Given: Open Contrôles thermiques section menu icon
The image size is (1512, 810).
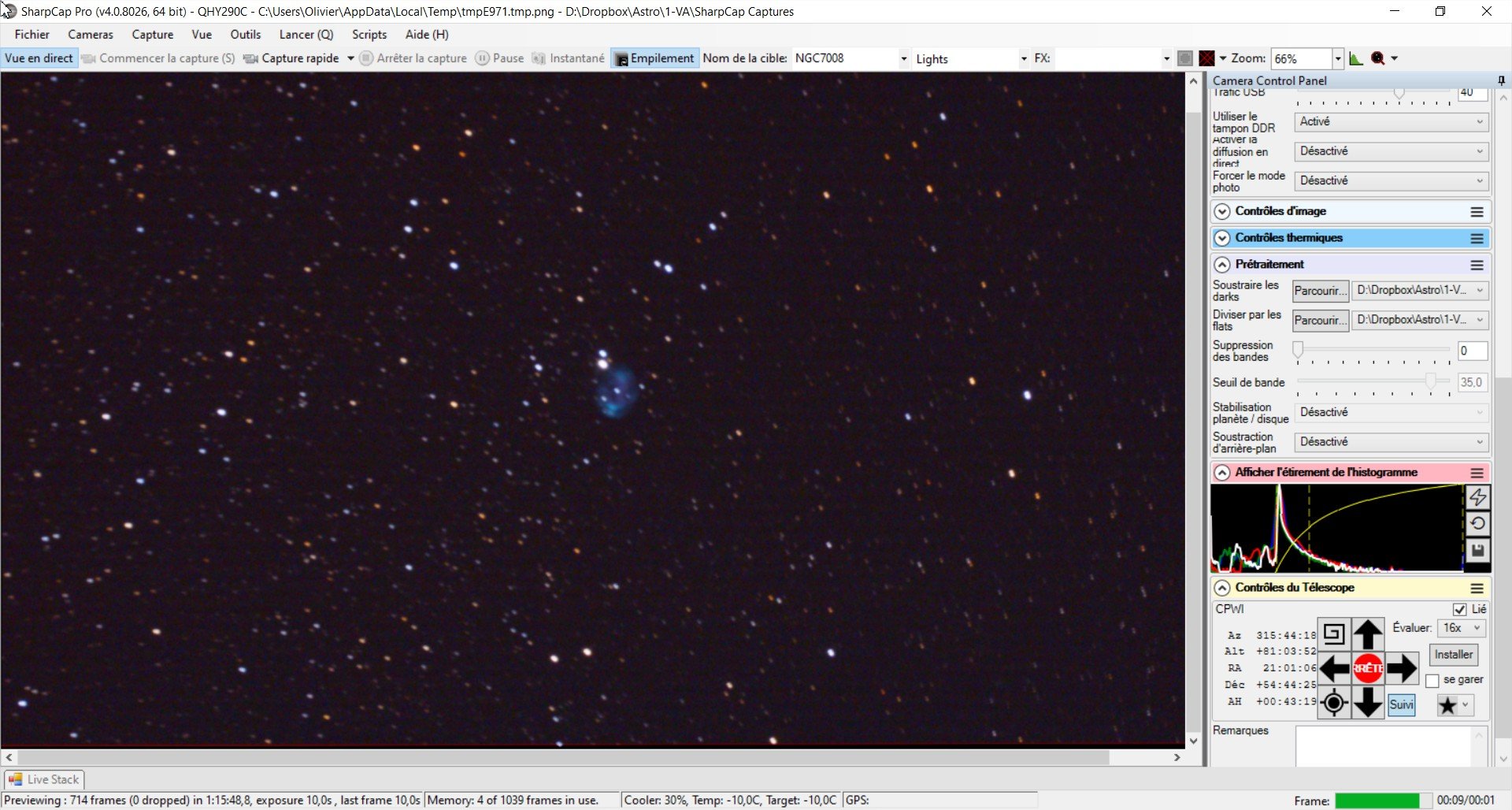Looking at the screenshot, I should click(x=1477, y=239).
